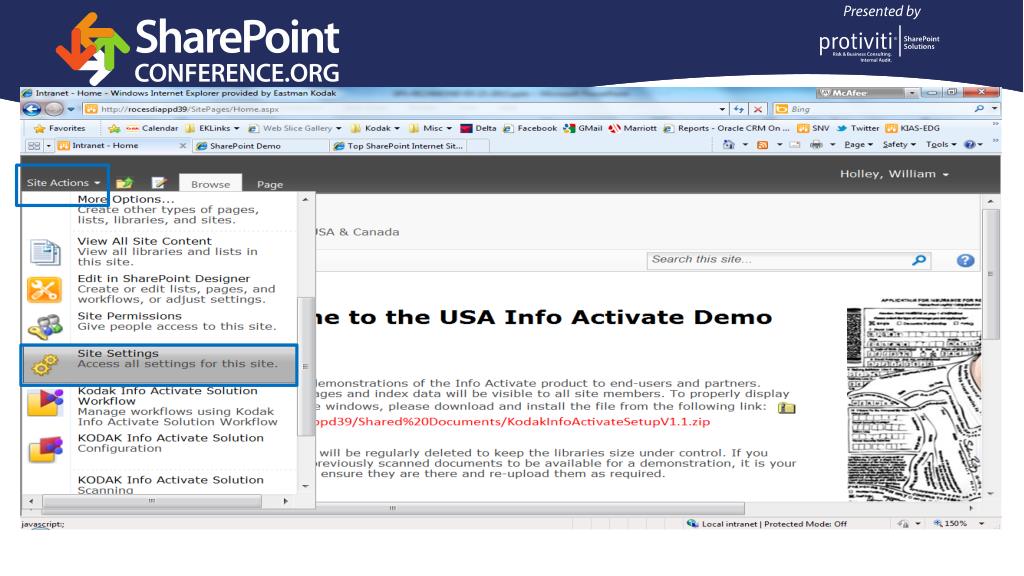Open Reports - Oracle CRM favorite
This screenshot has width=1024, height=576.
click(x=726, y=128)
